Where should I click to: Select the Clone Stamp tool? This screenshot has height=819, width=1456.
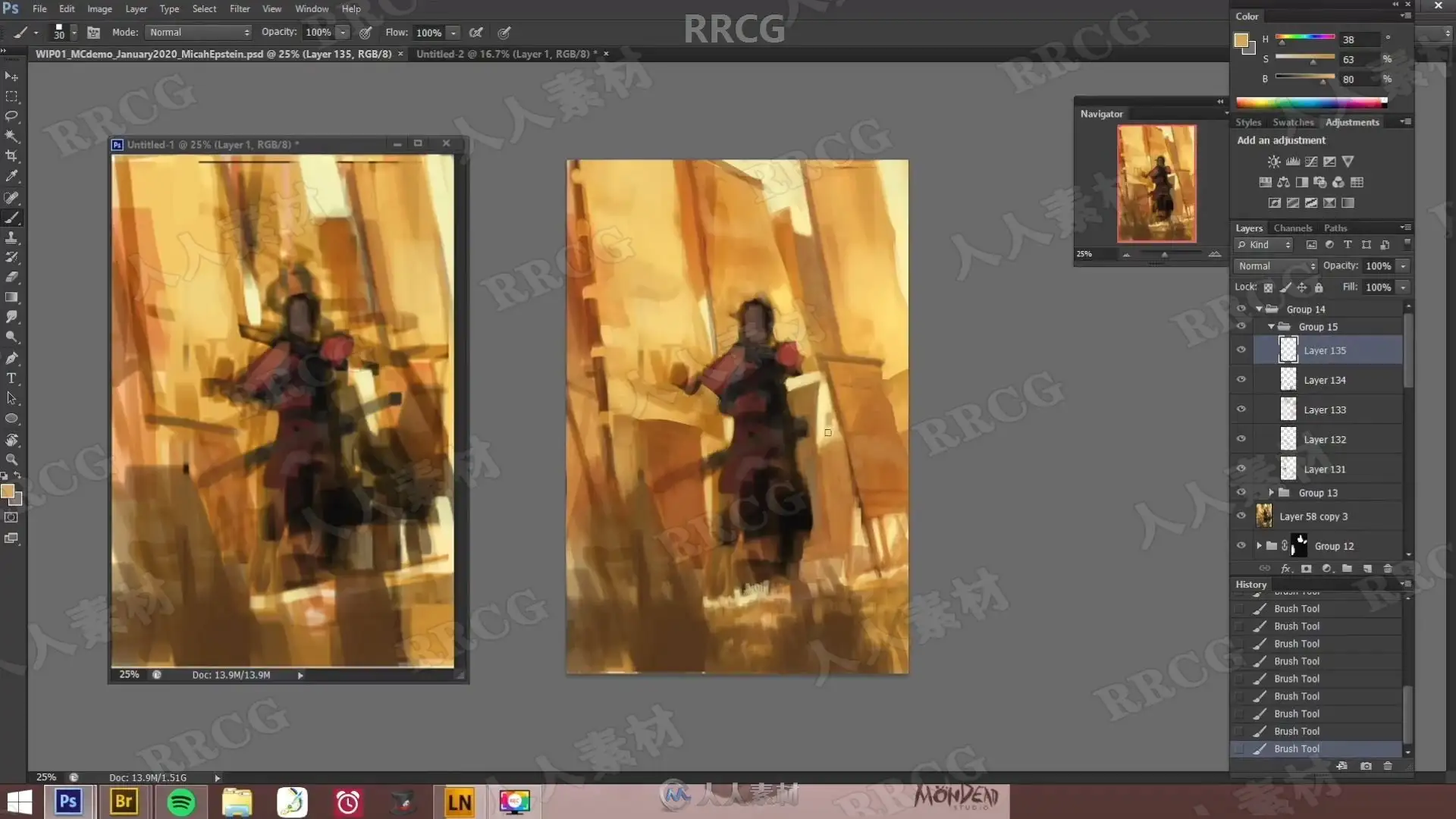(11, 237)
